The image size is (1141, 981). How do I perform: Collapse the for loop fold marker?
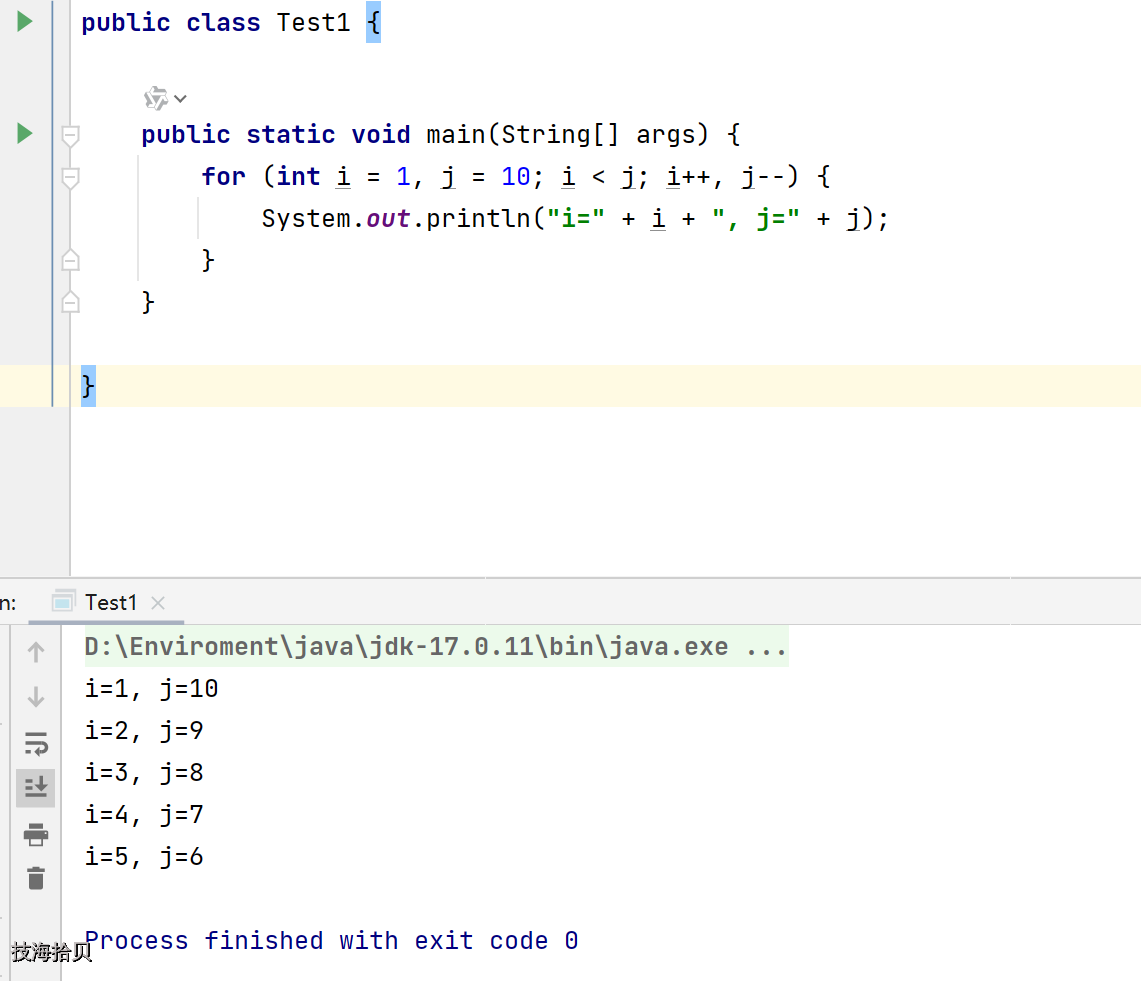[71, 178]
